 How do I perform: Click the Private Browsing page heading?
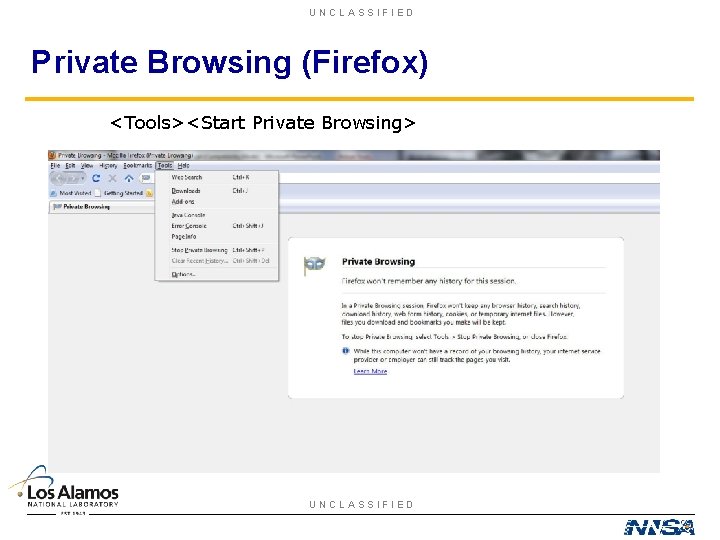(x=378, y=262)
